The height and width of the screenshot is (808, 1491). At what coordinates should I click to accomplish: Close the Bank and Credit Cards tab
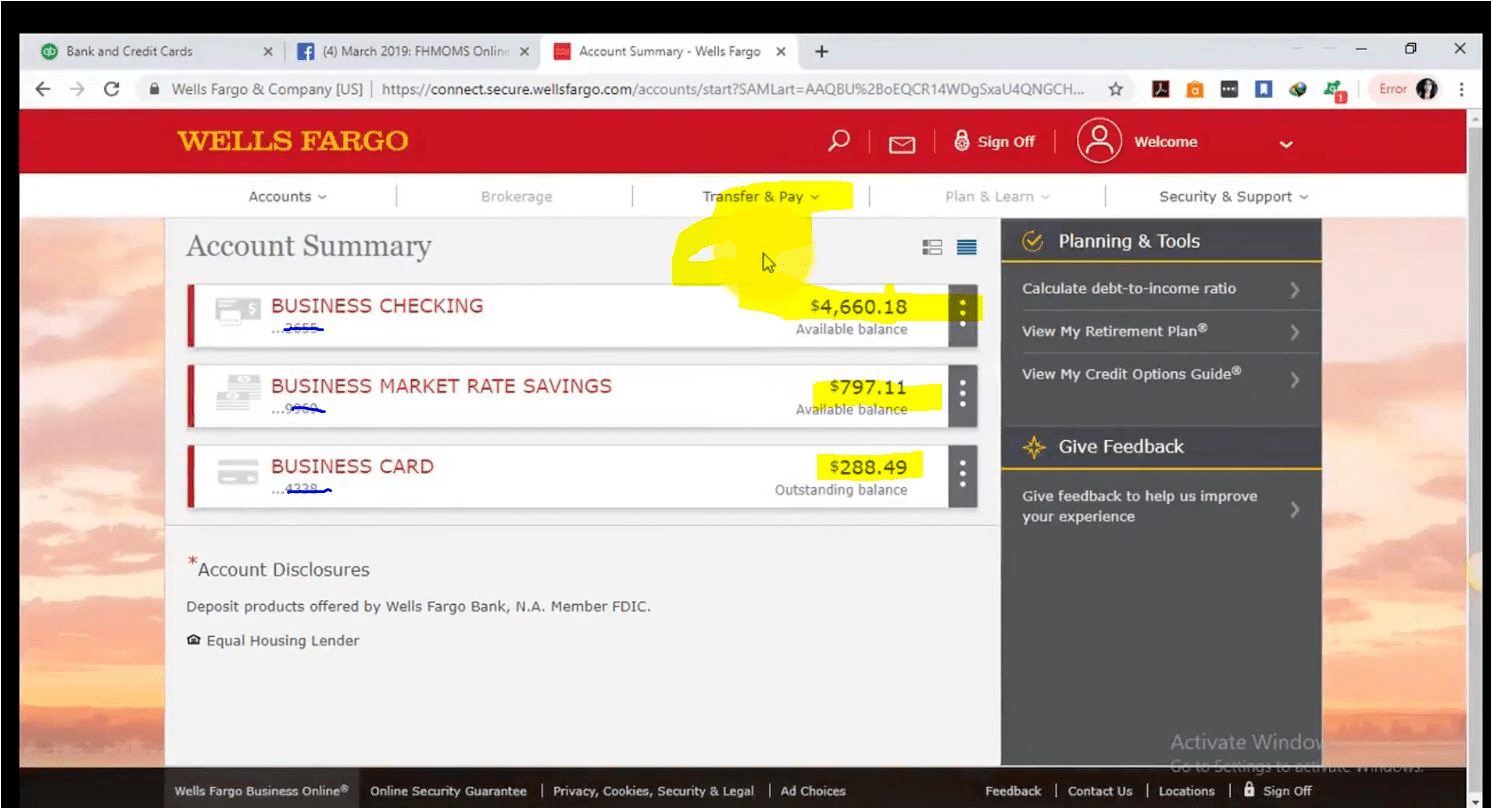pos(267,51)
